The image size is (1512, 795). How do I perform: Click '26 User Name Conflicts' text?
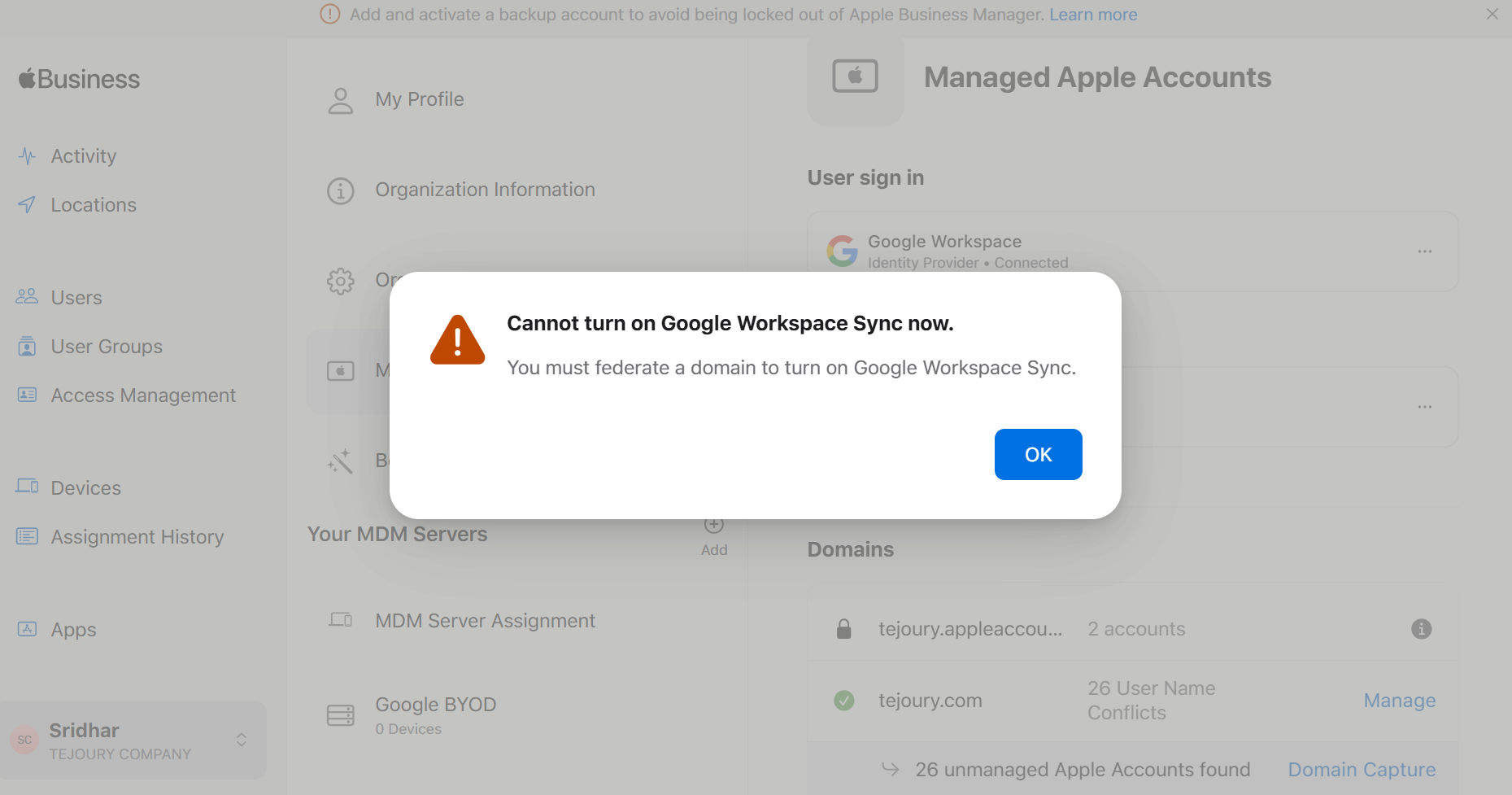(x=1152, y=701)
